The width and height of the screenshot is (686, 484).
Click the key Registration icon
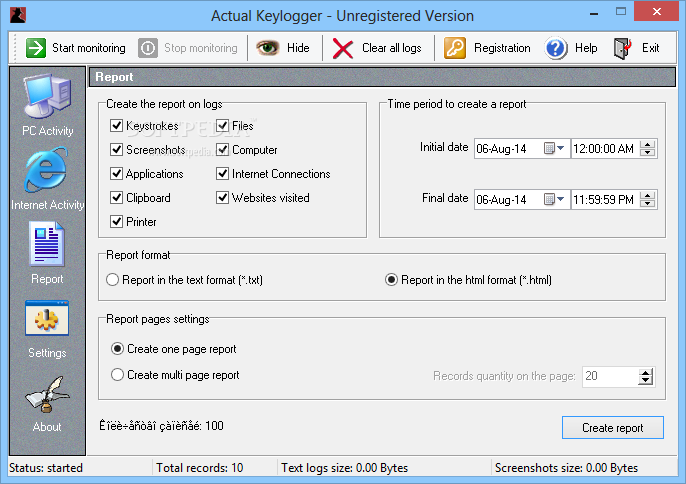pyautogui.click(x=455, y=48)
